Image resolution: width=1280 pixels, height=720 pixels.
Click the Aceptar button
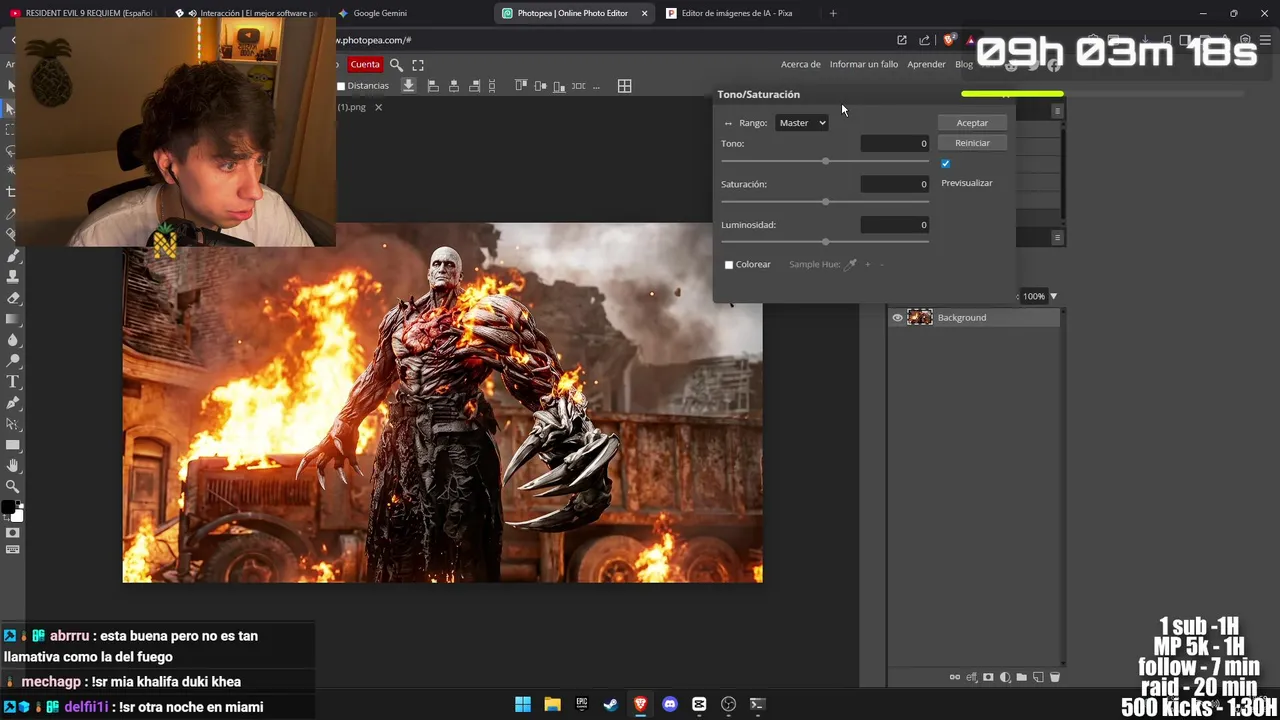[972, 123]
